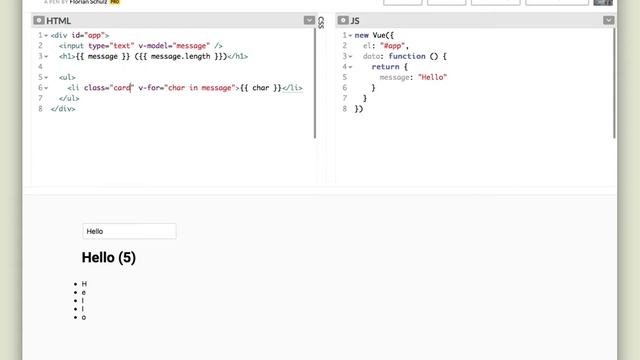Screen dimensions: 640x360
Task: Fold the h1 line in HTML editor
Action: pyautogui.click(x=46, y=56)
